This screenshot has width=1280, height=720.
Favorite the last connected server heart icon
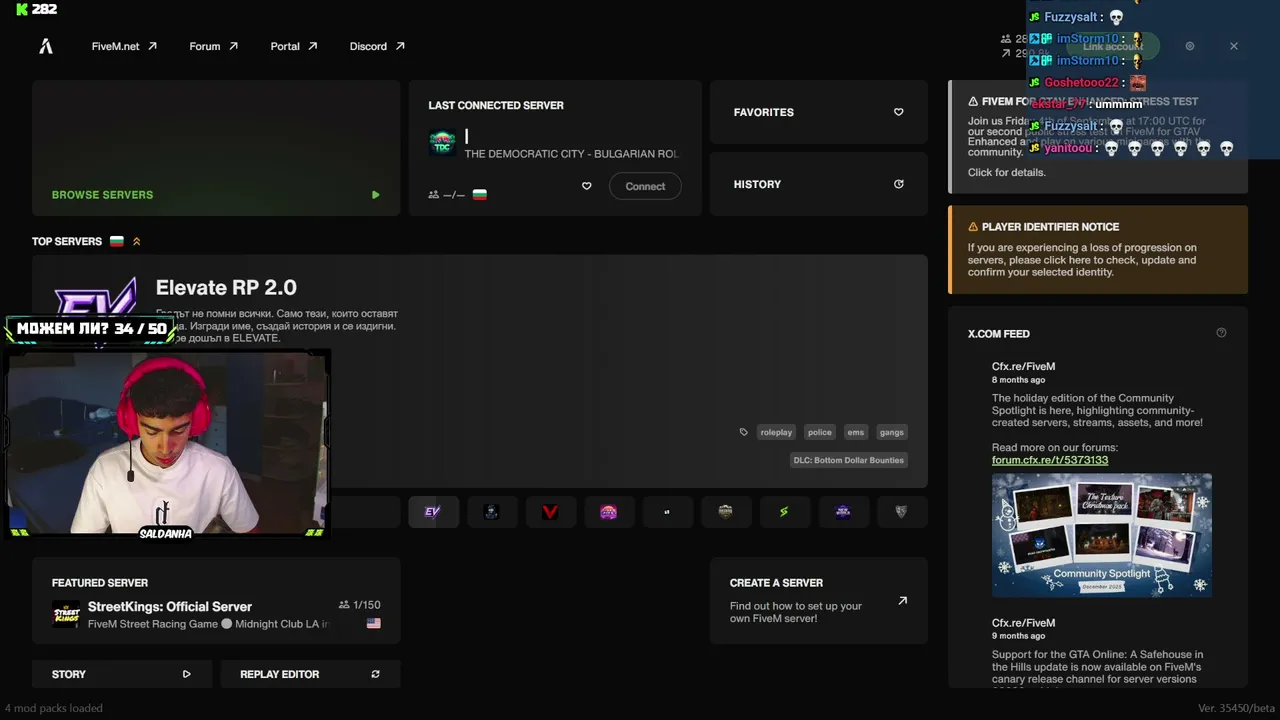(587, 186)
